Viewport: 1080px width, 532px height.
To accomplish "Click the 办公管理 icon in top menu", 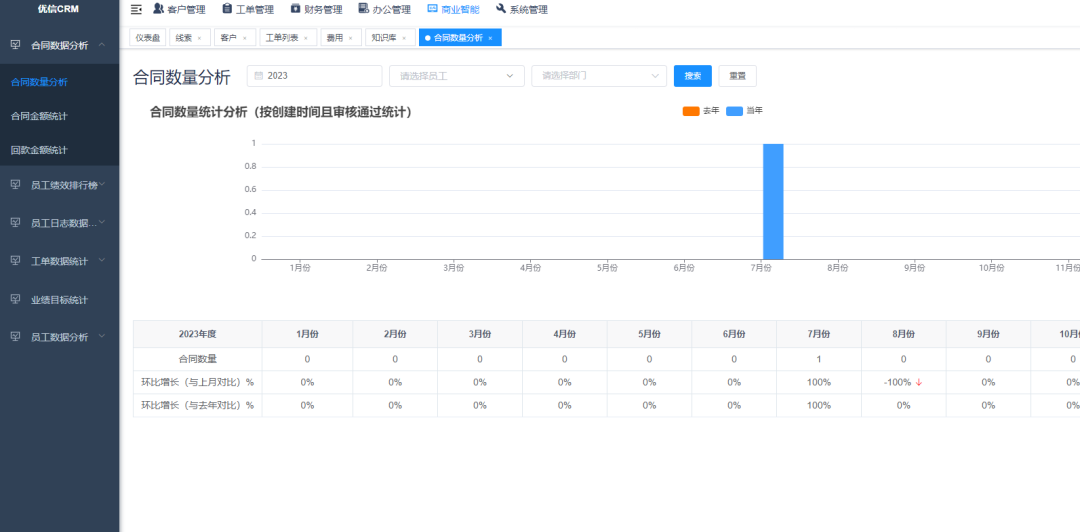I will (364, 9).
